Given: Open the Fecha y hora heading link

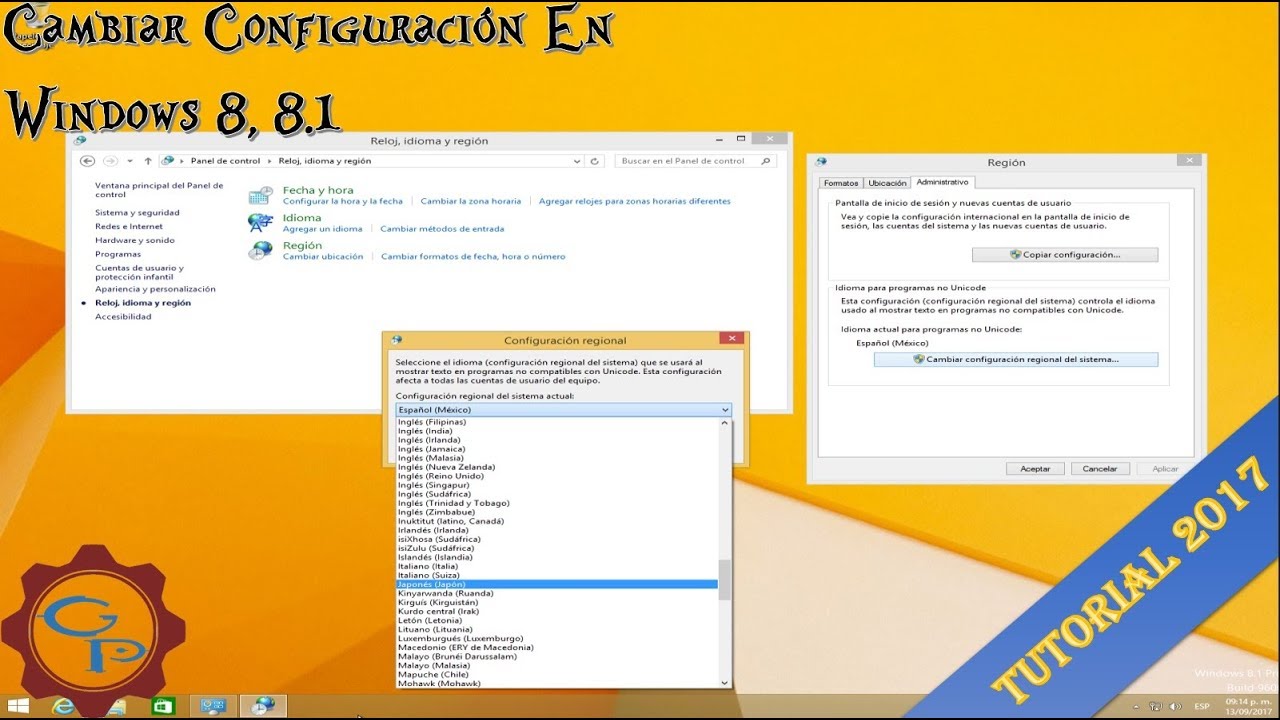Looking at the screenshot, I should click(x=318, y=190).
